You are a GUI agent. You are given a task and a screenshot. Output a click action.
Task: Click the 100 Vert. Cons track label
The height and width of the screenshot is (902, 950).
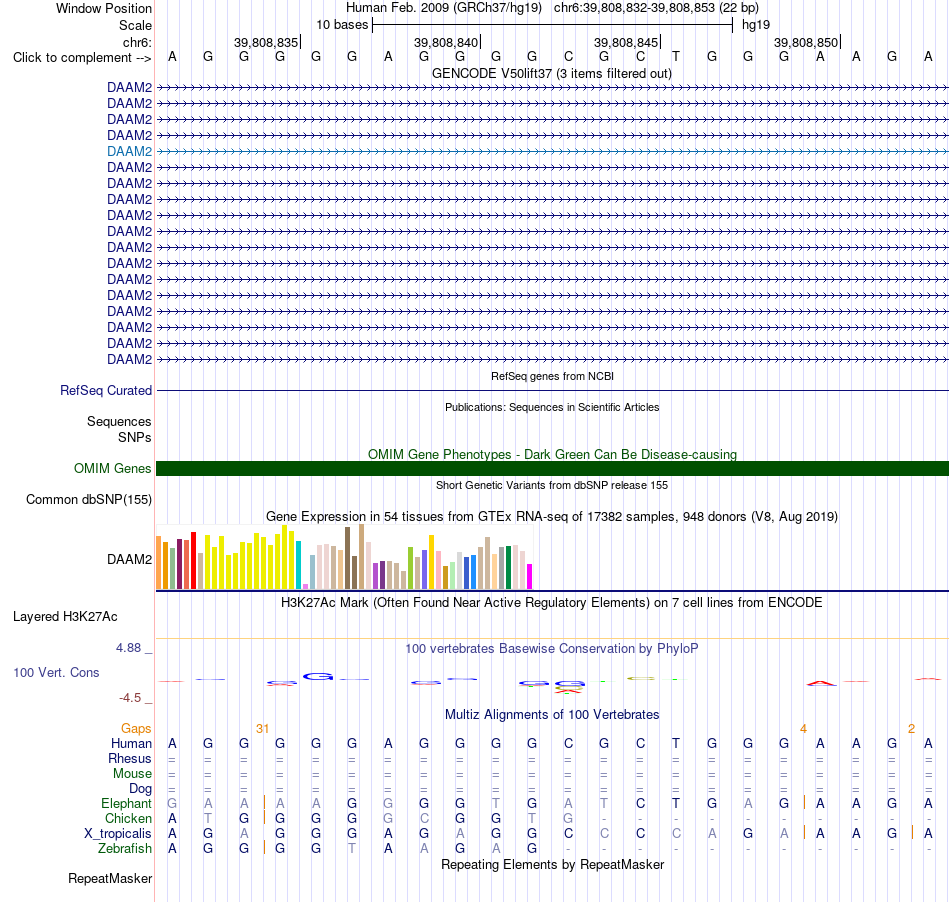pyautogui.click(x=56, y=672)
